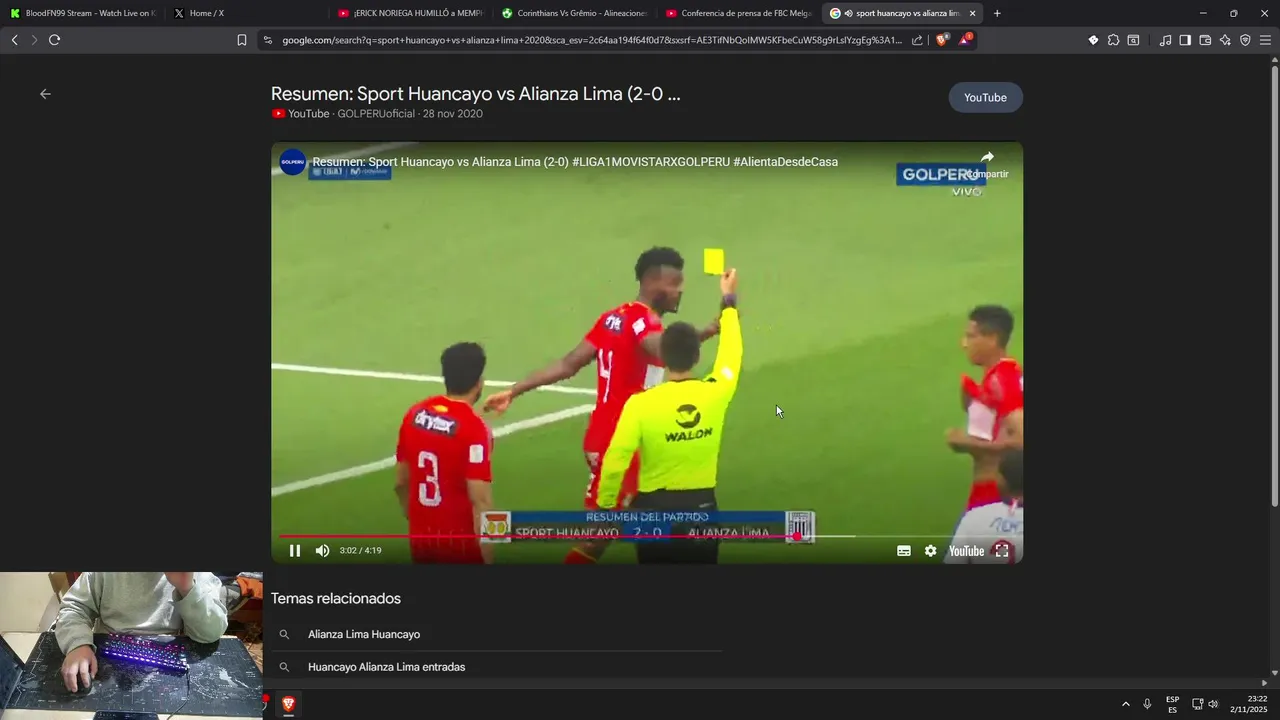This screenshot has height=720, width=1280.
Task: Open the system volume tray icon
Action: (1213, 704)
